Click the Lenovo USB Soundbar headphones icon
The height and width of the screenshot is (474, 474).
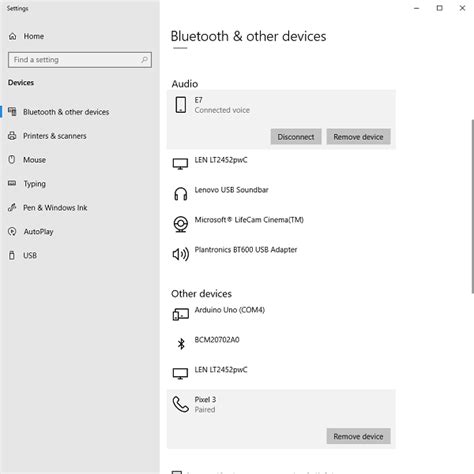(x=181, y=194)
